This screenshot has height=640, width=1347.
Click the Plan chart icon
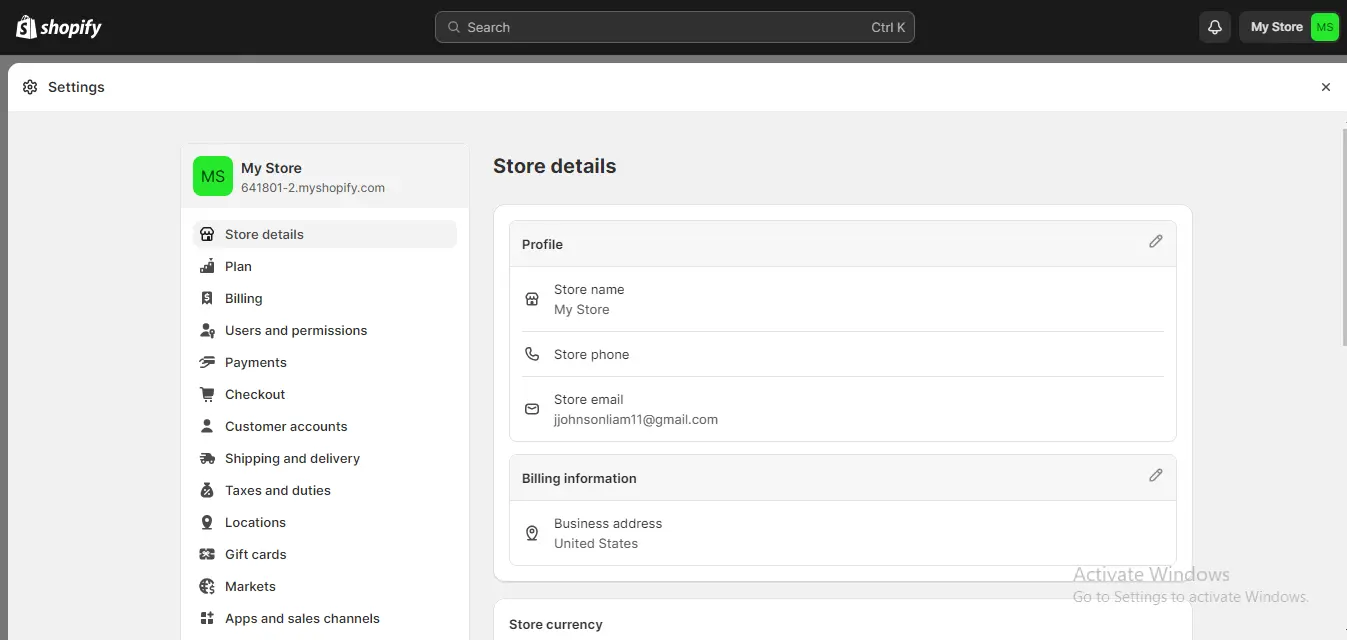[x=207, y=266]
